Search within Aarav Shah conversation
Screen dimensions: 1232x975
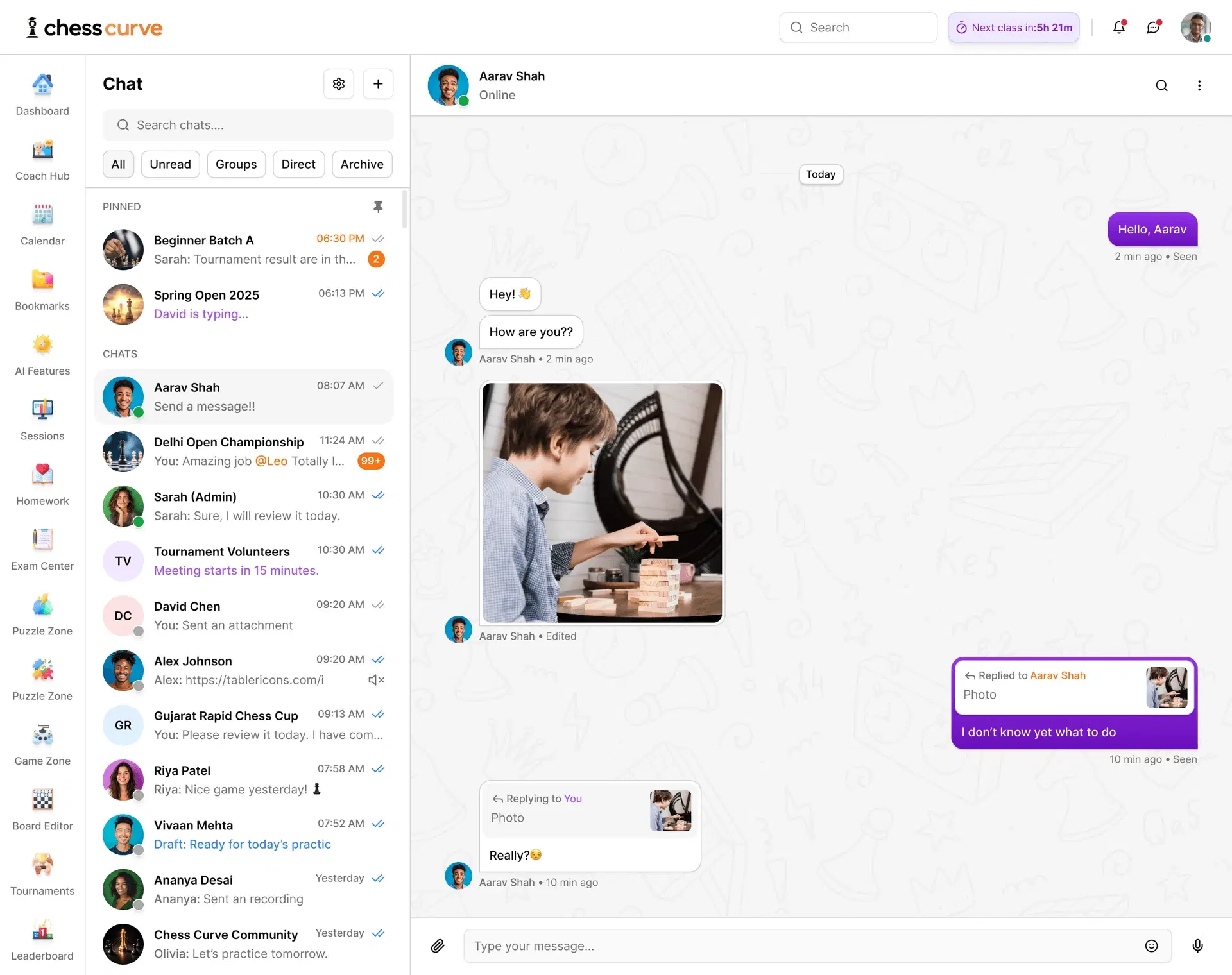coord(1161,85)
